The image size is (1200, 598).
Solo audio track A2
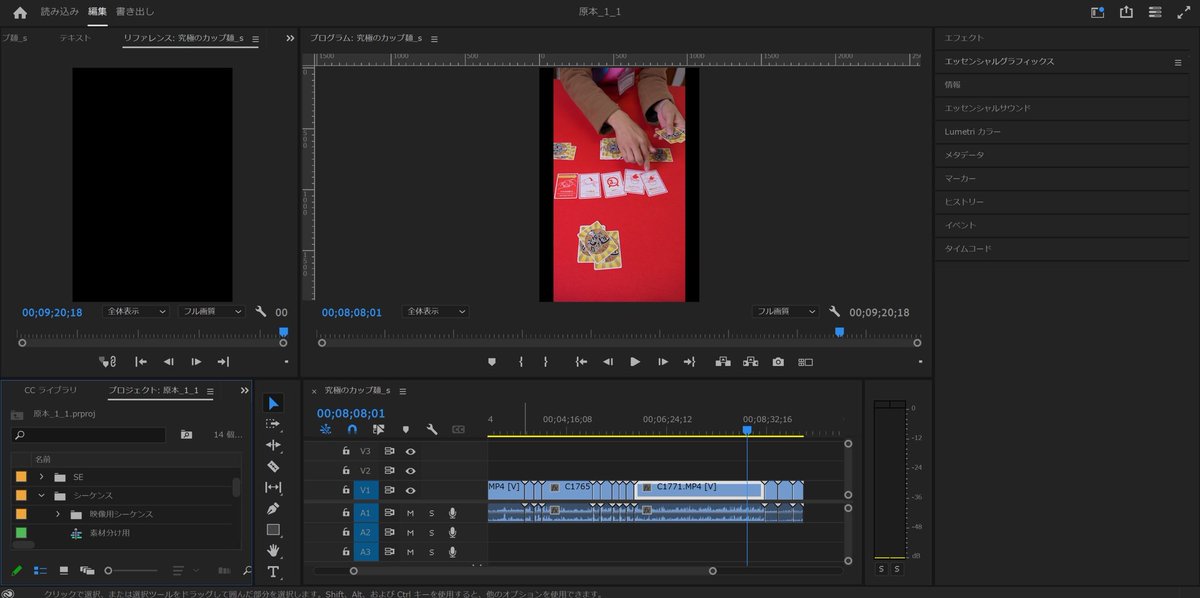(432, 532)
